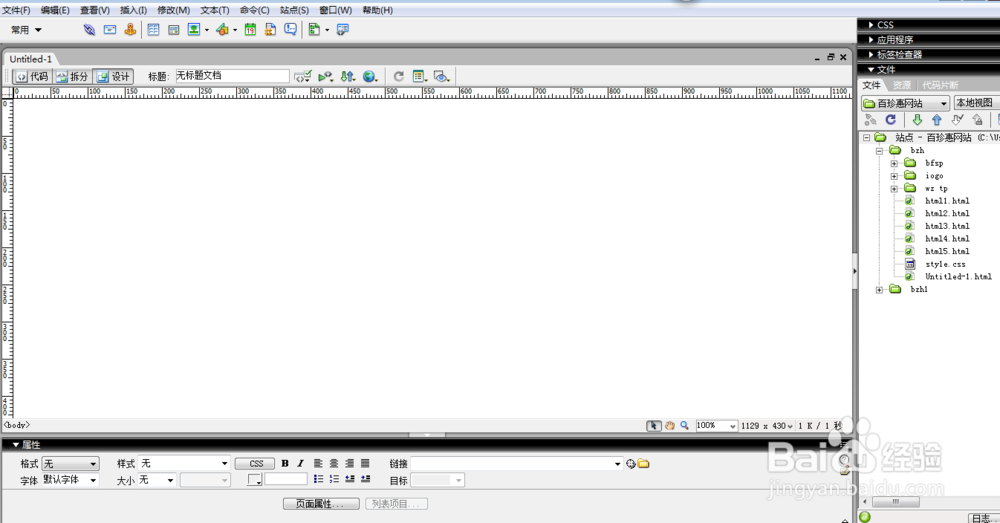Open the 格式 Format dropdown
The width and height of the screenshot is (1000, 523).
[70, 464]
